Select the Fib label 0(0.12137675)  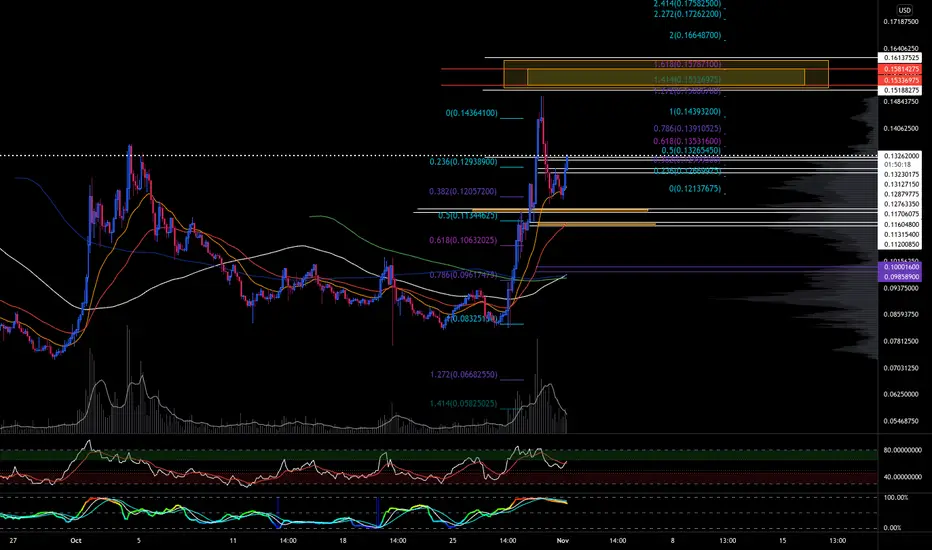click(x=695, y=188)
